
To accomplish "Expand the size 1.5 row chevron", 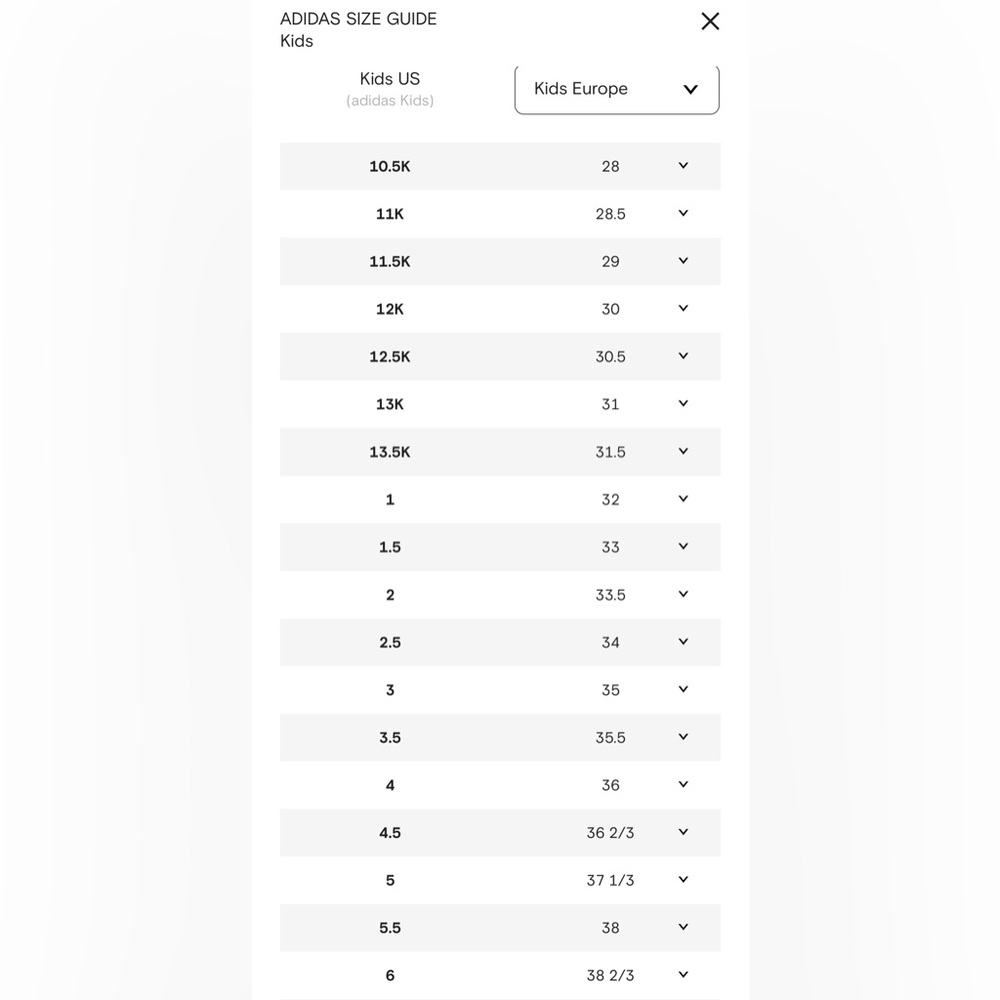I will pos(683,547).
